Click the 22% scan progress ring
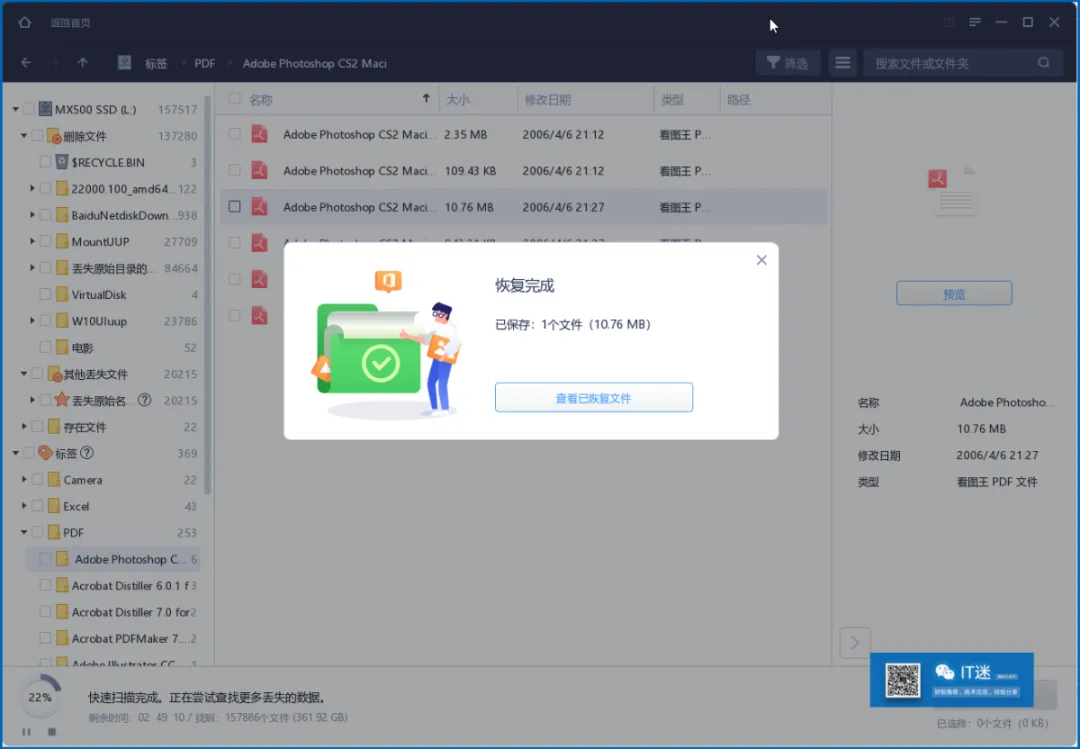Image resolution: width=1080 pixels, height=749 pixels. 40,697
